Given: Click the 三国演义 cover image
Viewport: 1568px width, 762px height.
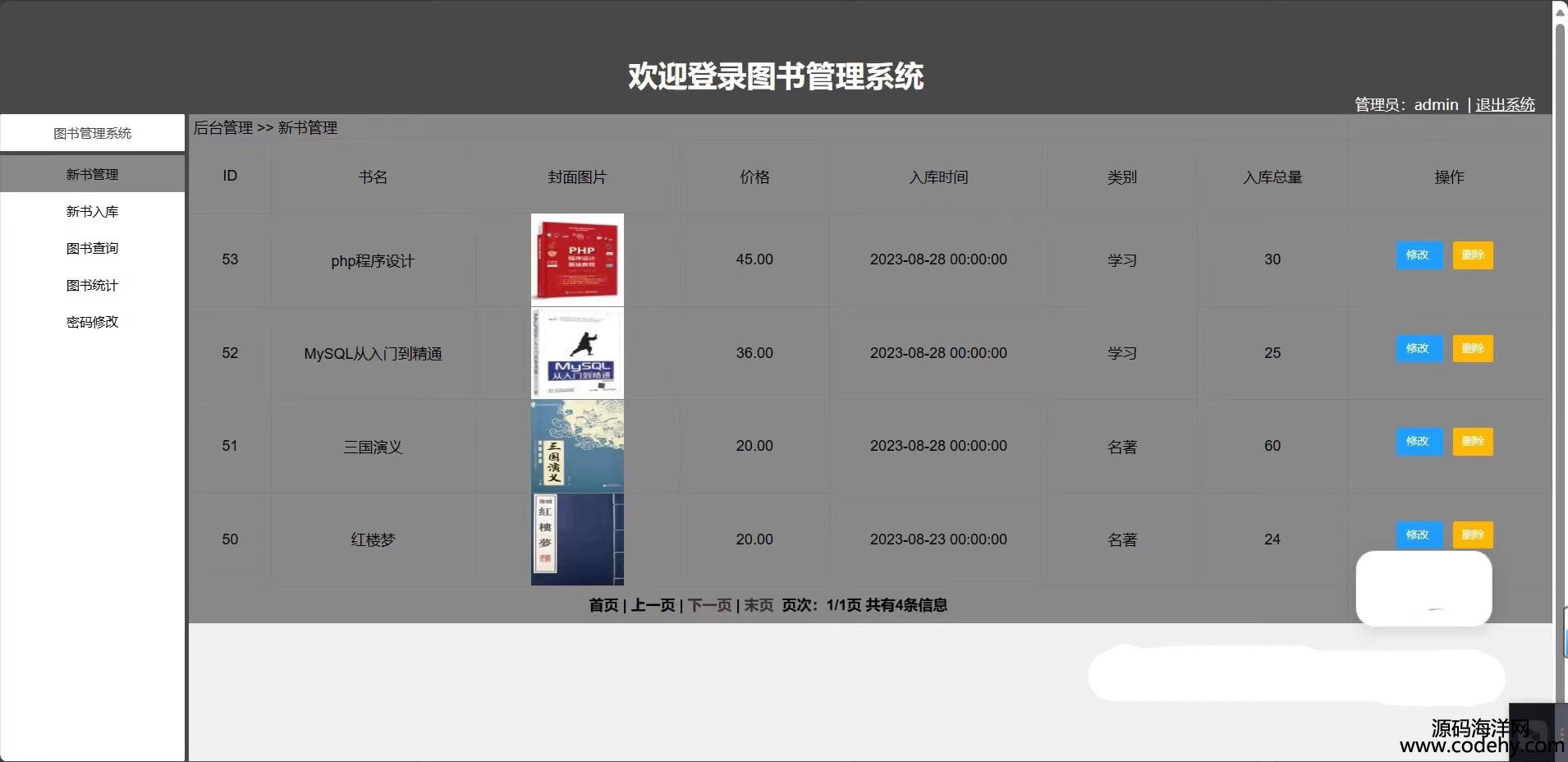Looking at the screenshot, I should click(577, 446).
